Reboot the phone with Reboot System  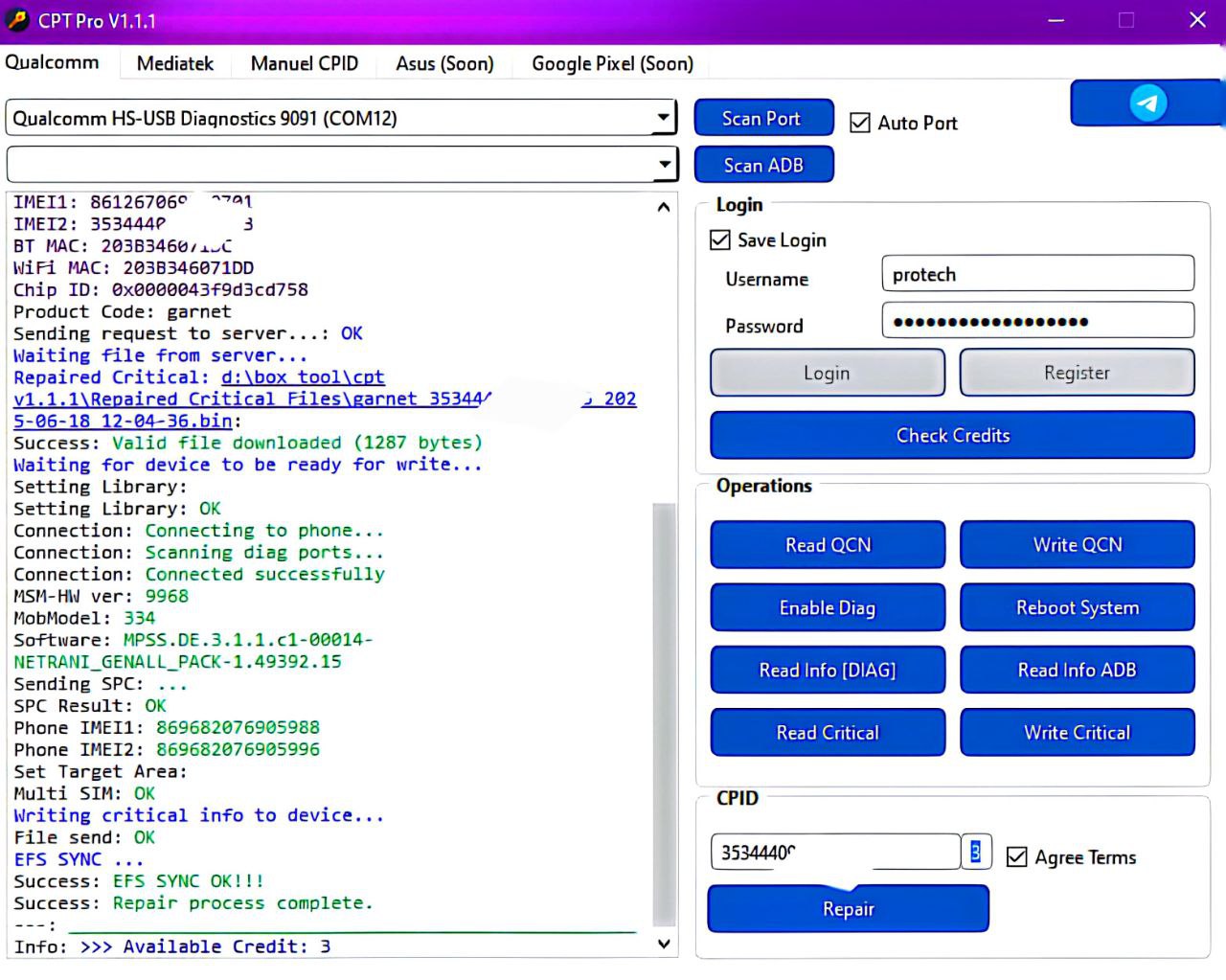pos(1078,607)
